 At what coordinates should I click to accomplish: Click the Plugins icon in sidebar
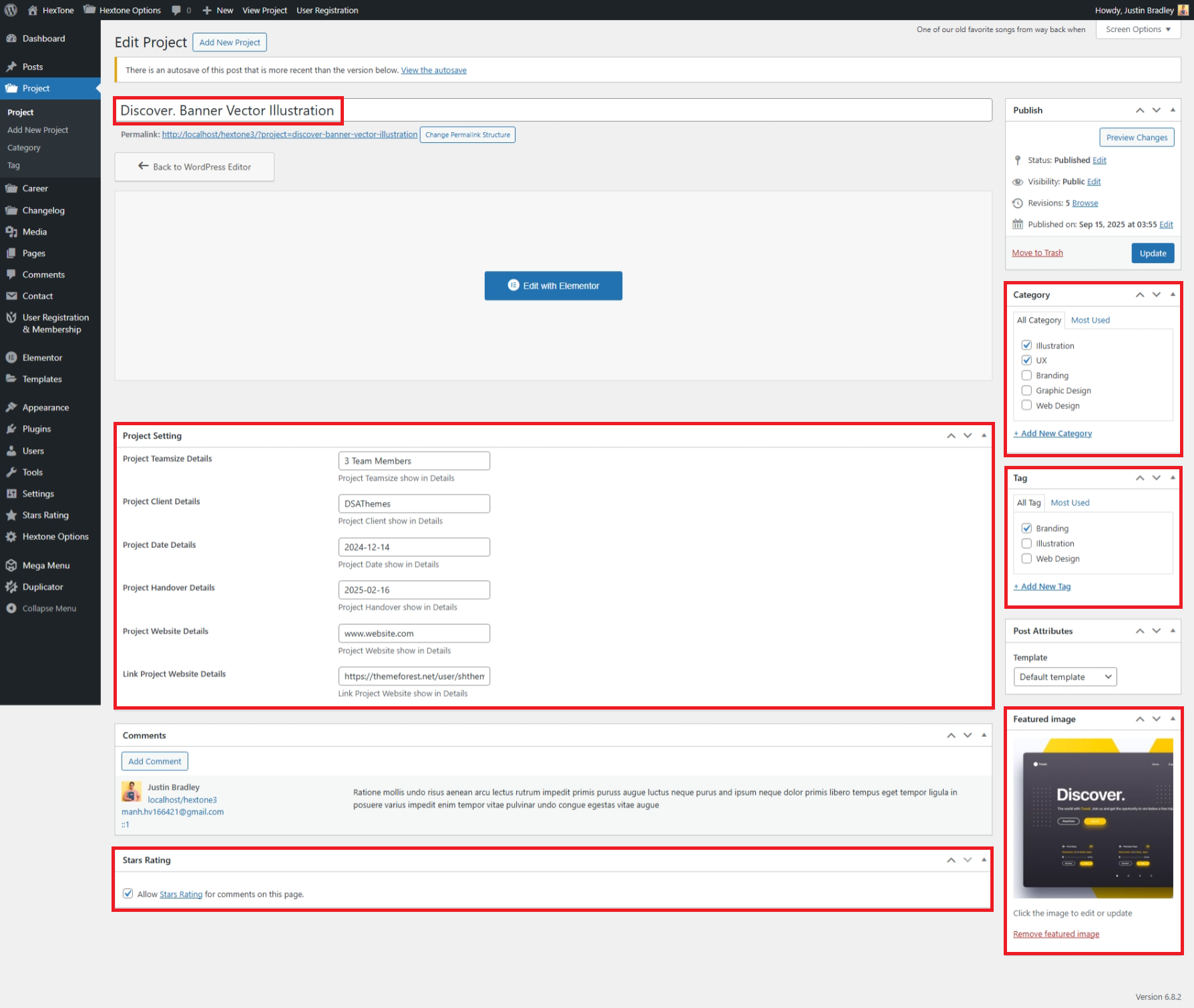[x=11, y=429]
